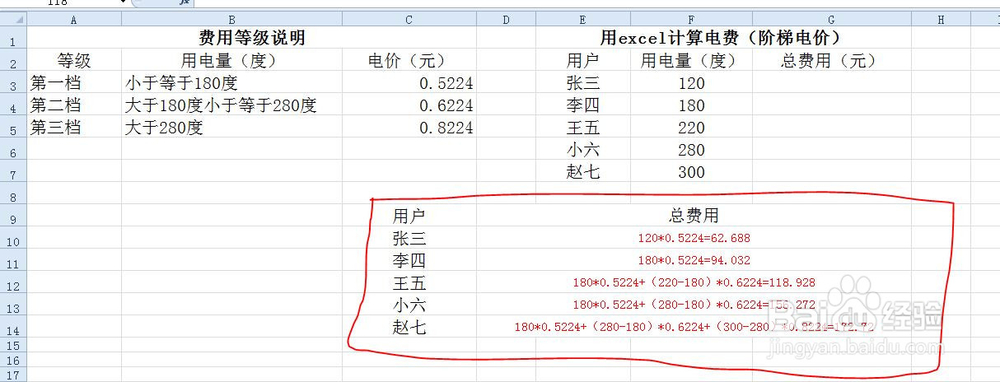Select column C header
Screen dimensions: 1000x382
[x=409, y=20]
